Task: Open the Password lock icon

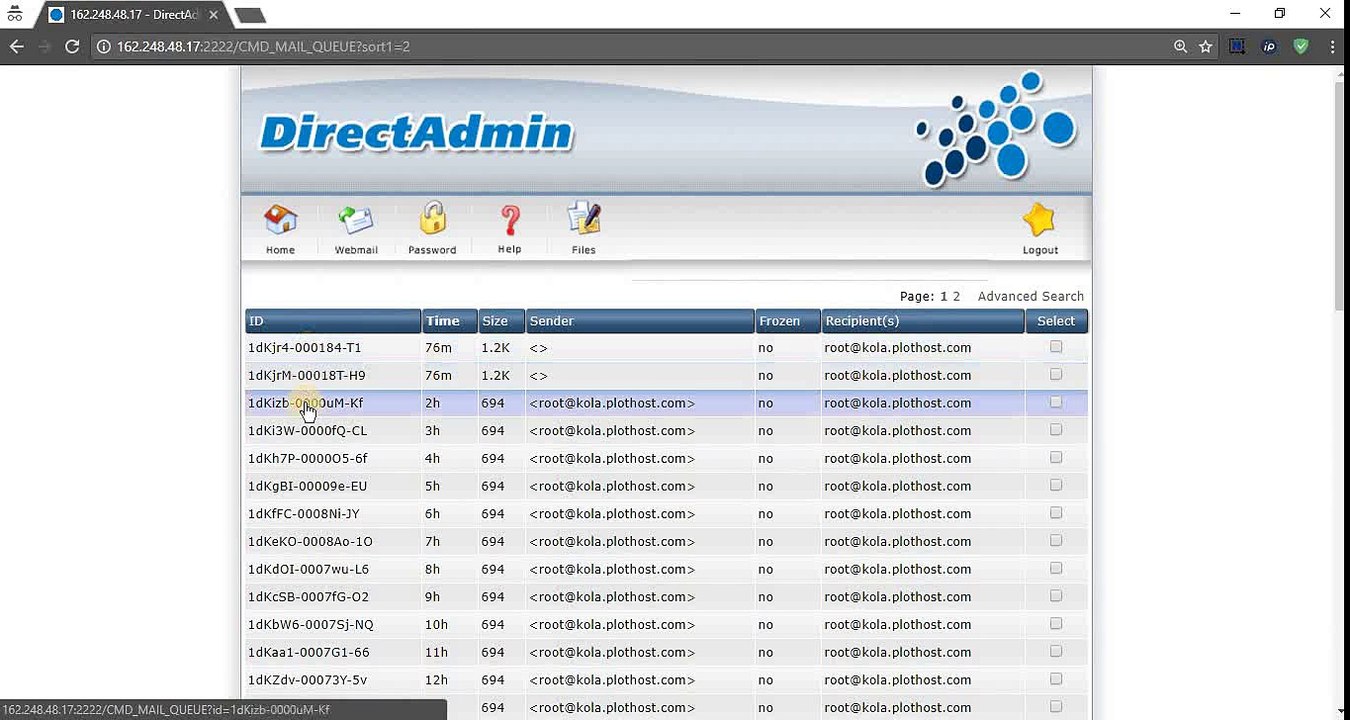Action: [x=432, y=218]
